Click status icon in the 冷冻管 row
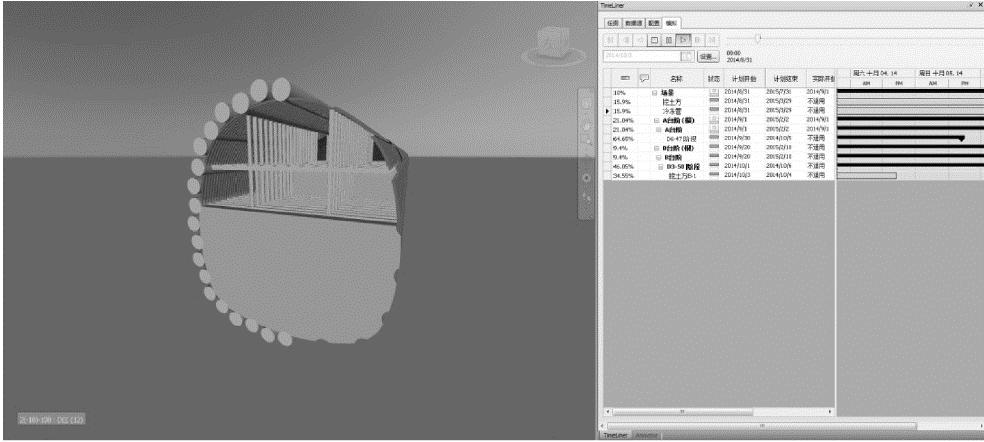This screenshot has height=442, width=984. [714, 110]
